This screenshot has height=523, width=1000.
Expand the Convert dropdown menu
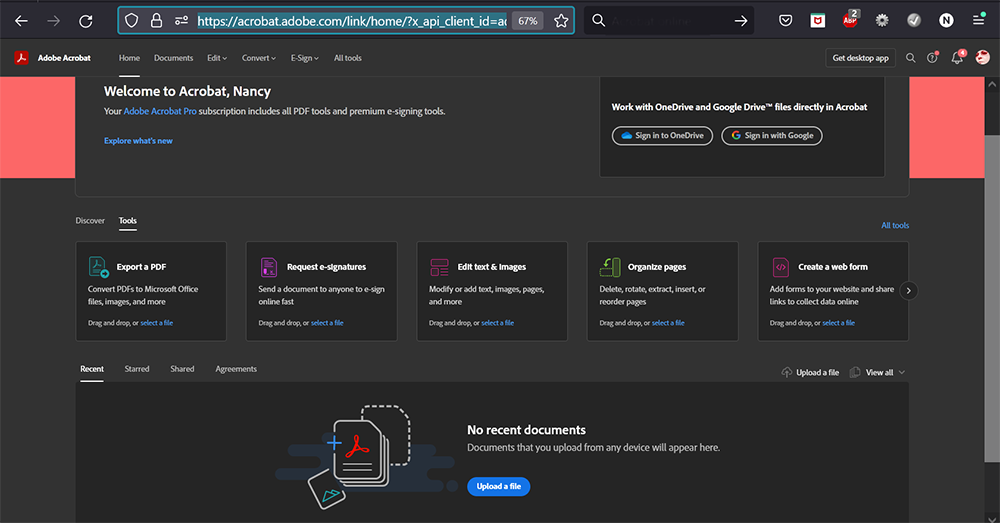click(x=259, y=58)
